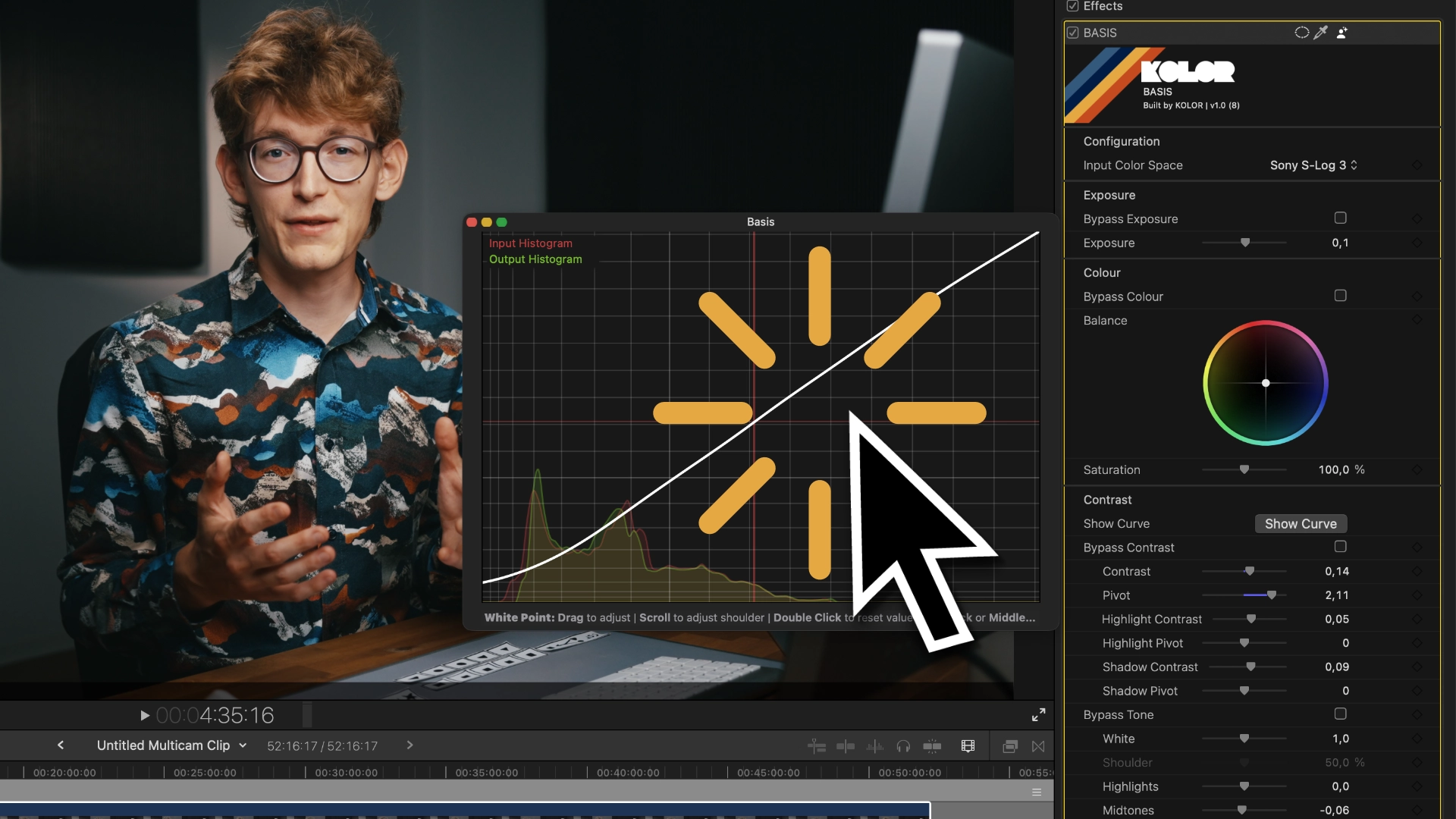Adjust the White slider

click(1244, 739)
